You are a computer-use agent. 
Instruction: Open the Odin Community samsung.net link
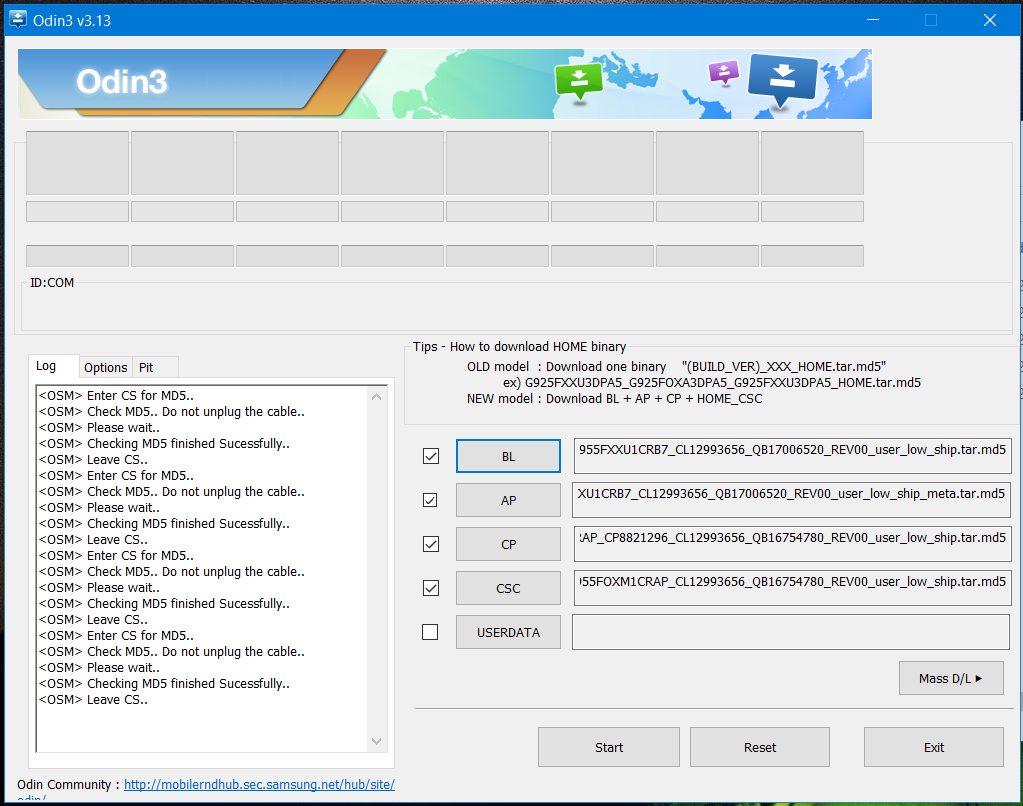pos(259,785)
